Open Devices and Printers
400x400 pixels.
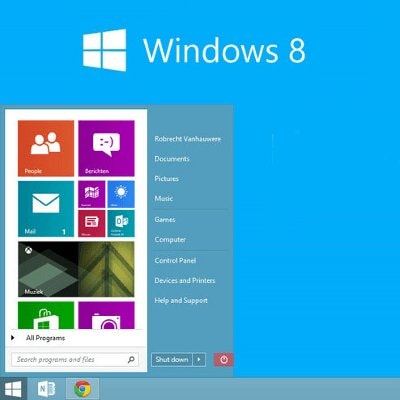[x=185, y=281]
